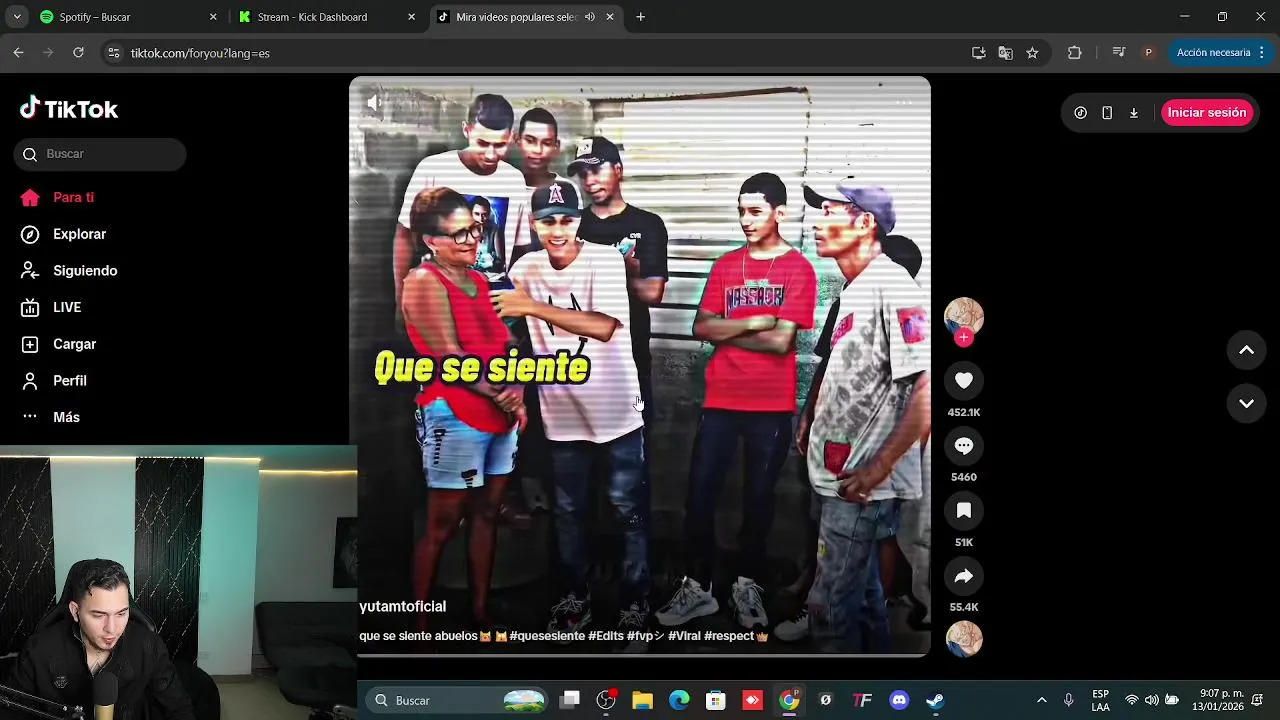Go to the next video arrow
1280x720 pixels.
coord(1247,404)
